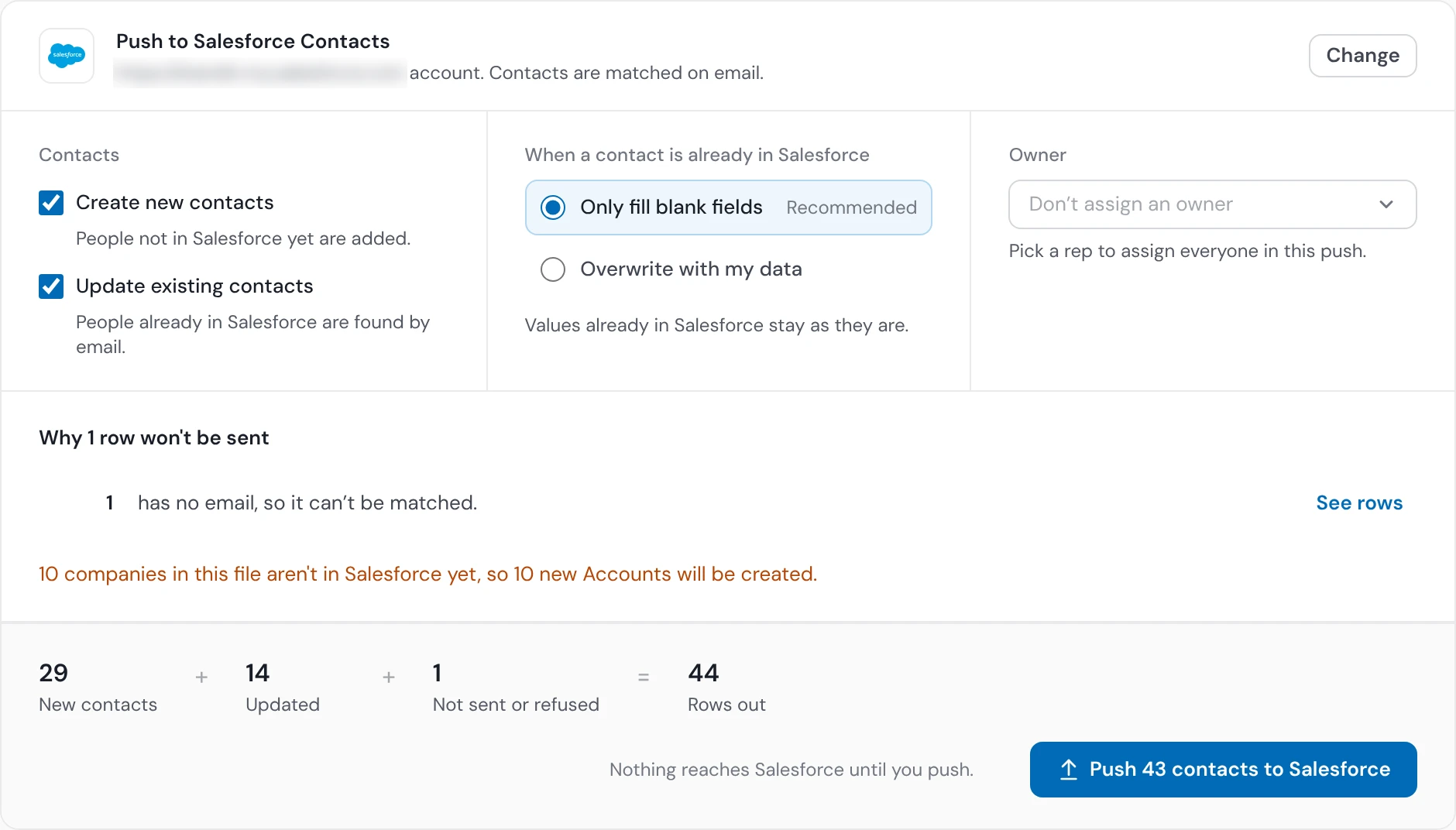
Task: Click the Owner section label
Action: coord(1037,155)
